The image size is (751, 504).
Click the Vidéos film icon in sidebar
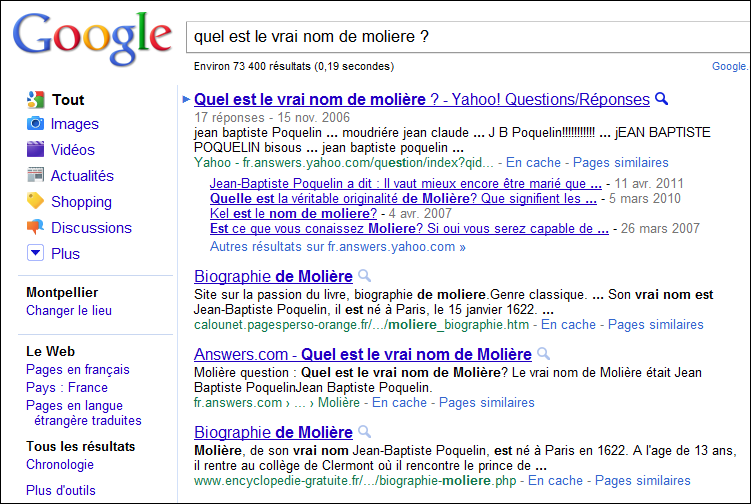pyautogui.click(x=35, y=150)
